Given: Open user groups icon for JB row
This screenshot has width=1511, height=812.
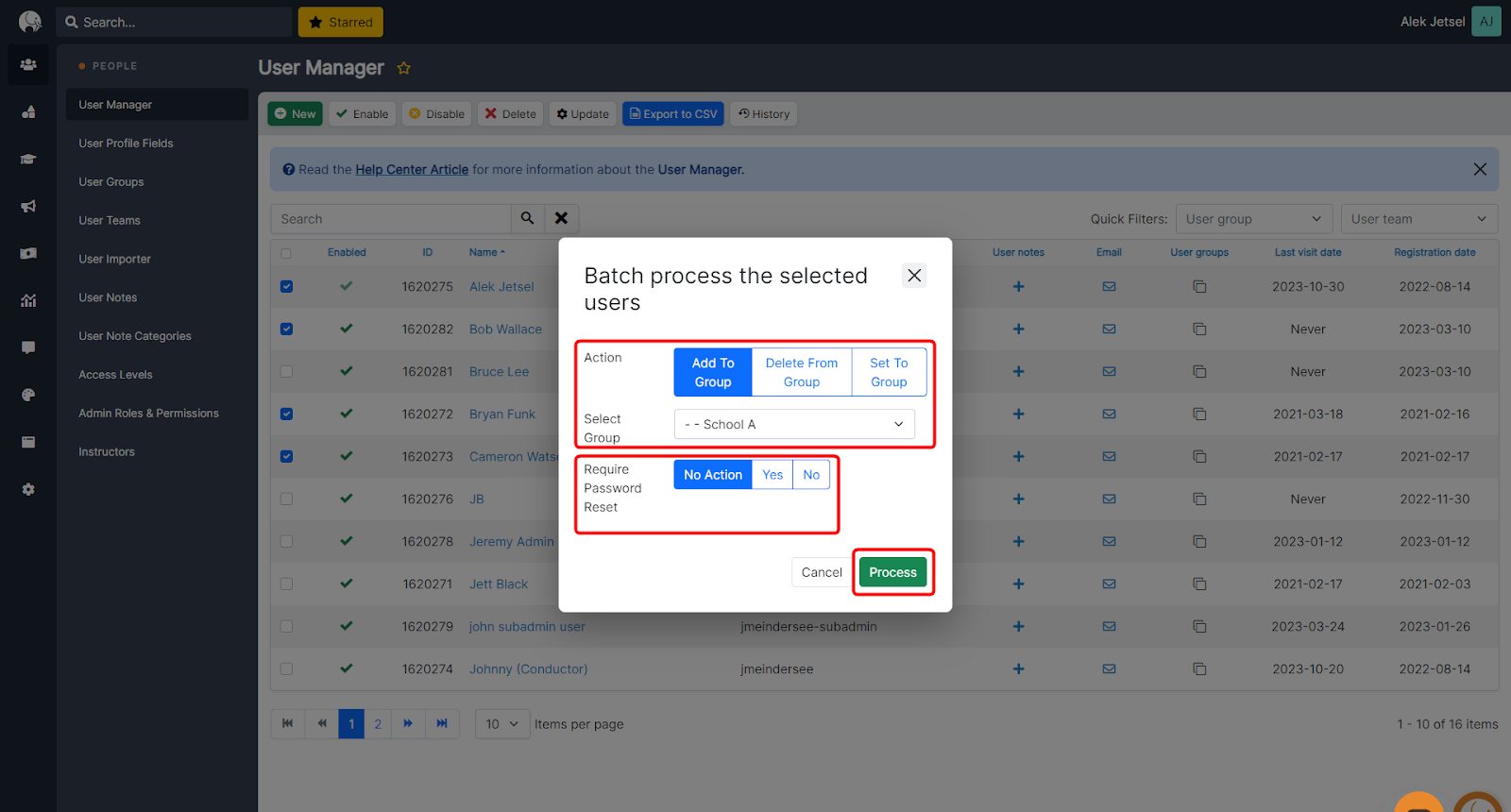Looking at the screenshot, I should [1199, 499].
